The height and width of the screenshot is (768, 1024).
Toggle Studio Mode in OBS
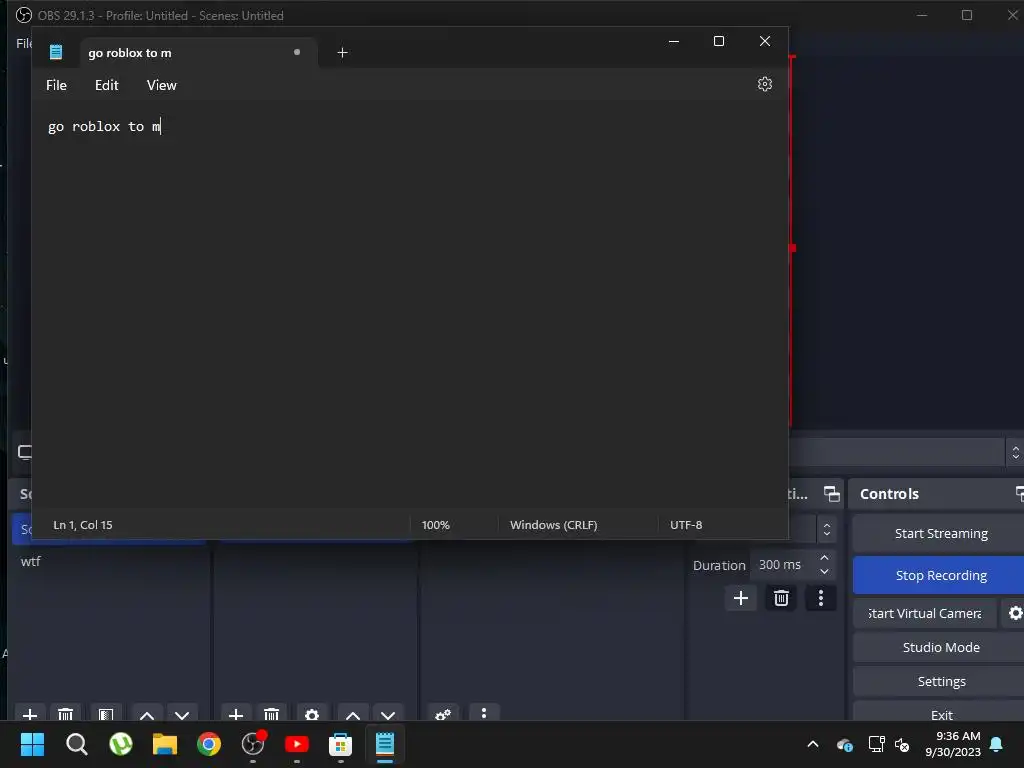(x=941, y=647)
